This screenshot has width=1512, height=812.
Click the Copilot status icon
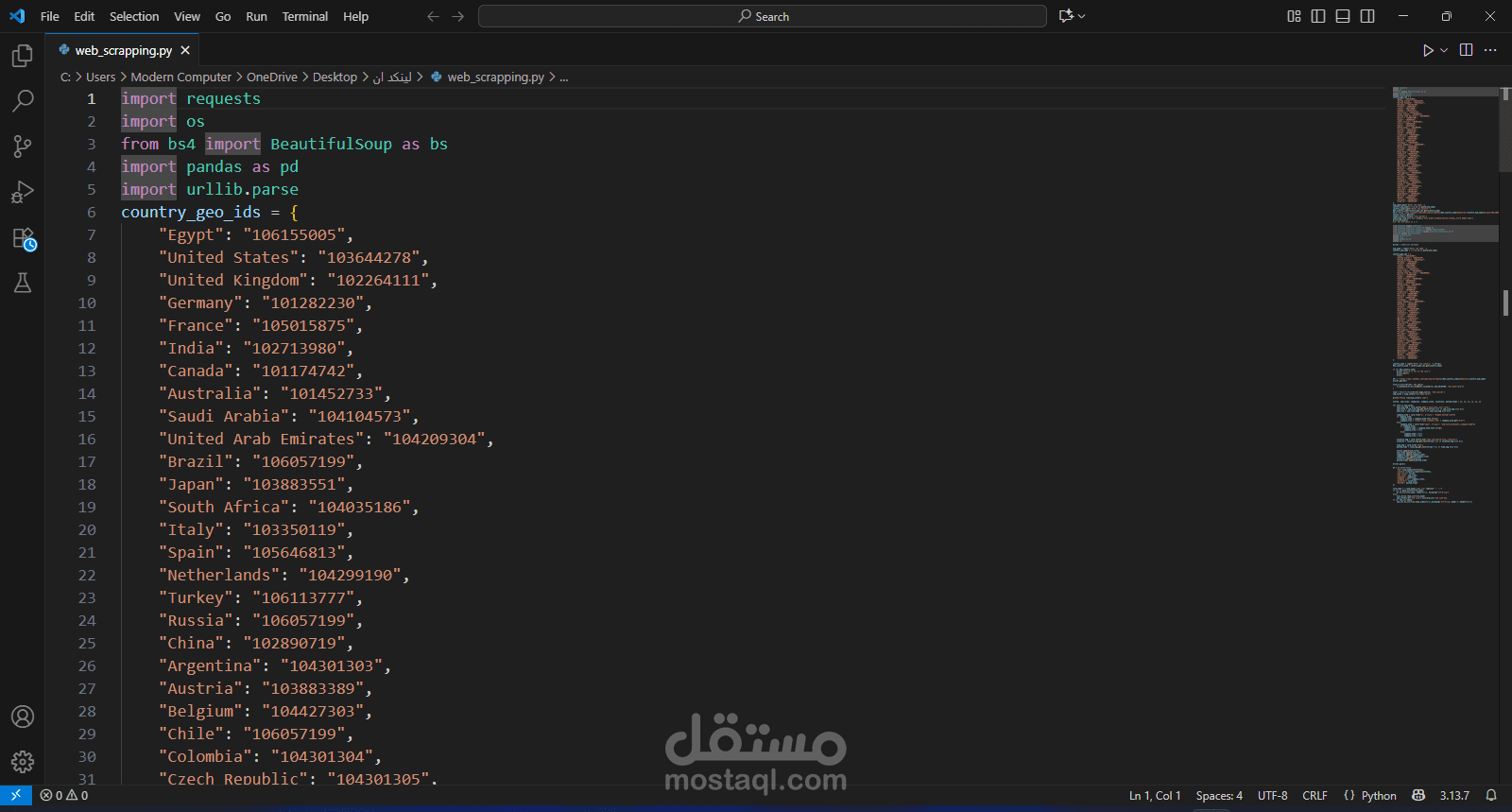click(x=1417, y=795)
